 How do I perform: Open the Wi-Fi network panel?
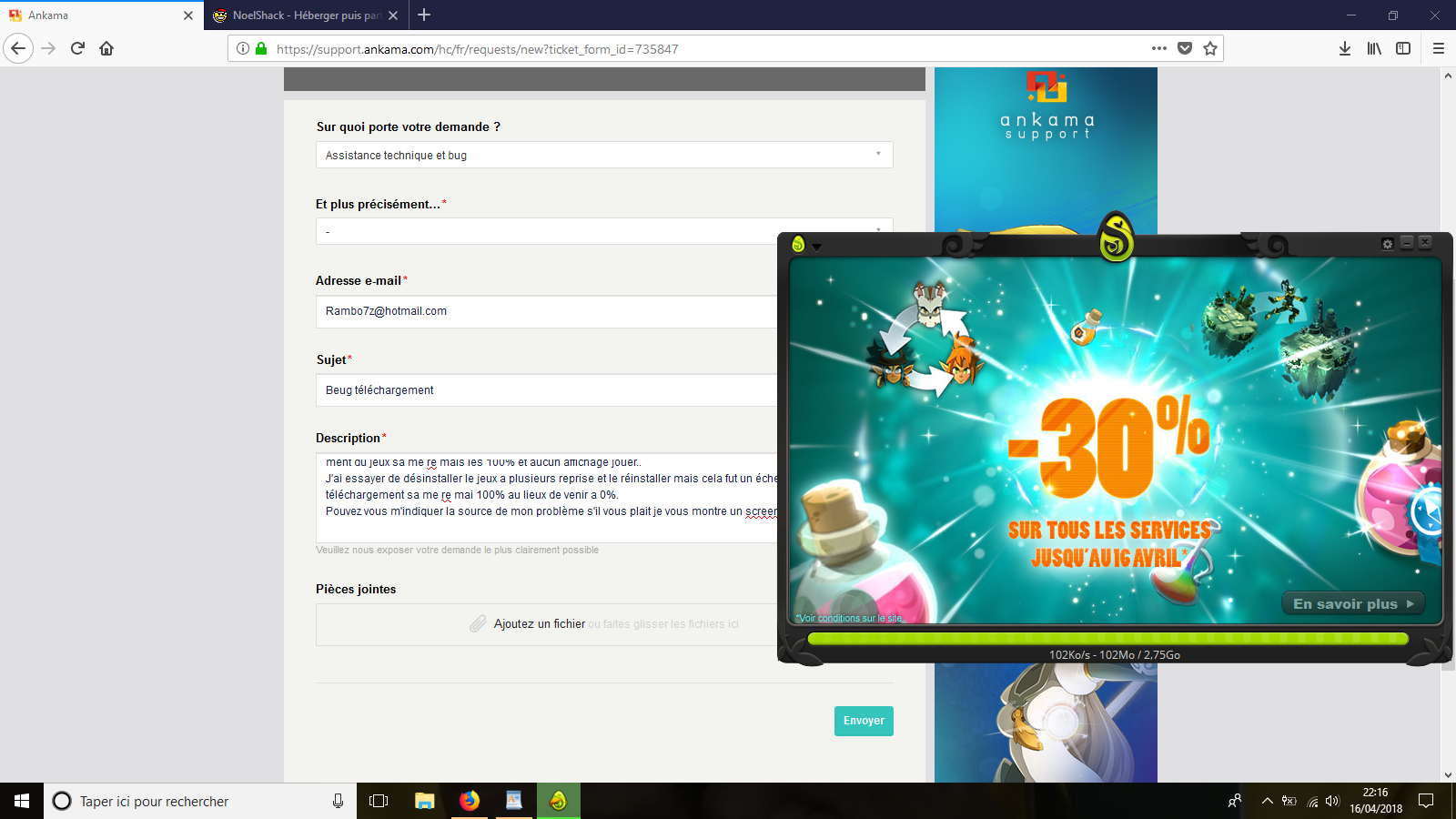[x=1311, y=801]
